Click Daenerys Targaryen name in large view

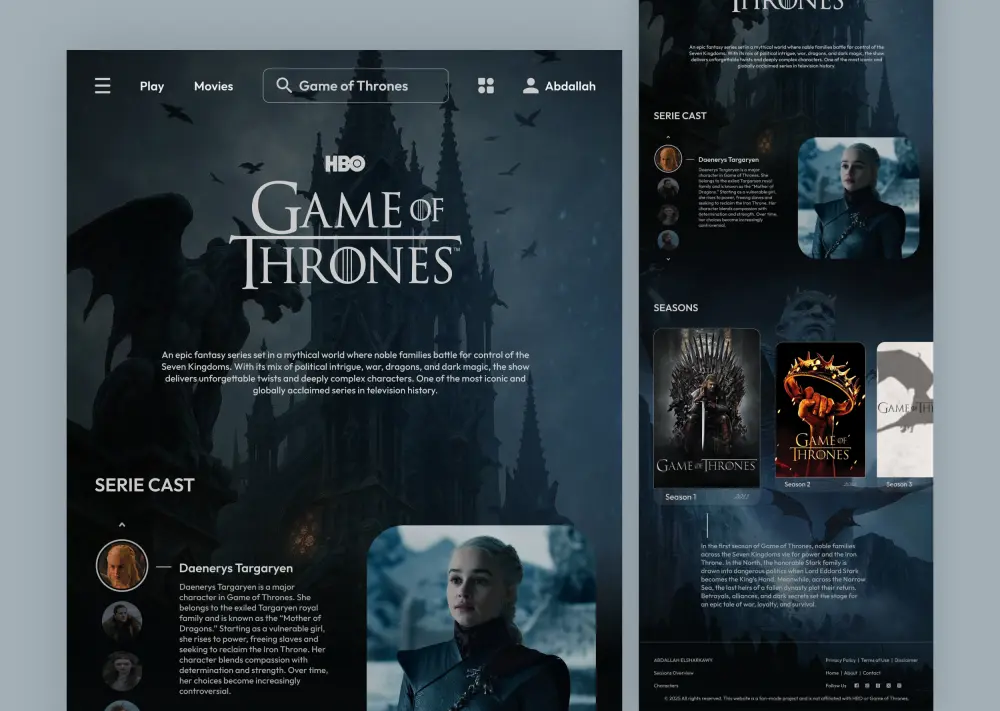pos(236,568)
